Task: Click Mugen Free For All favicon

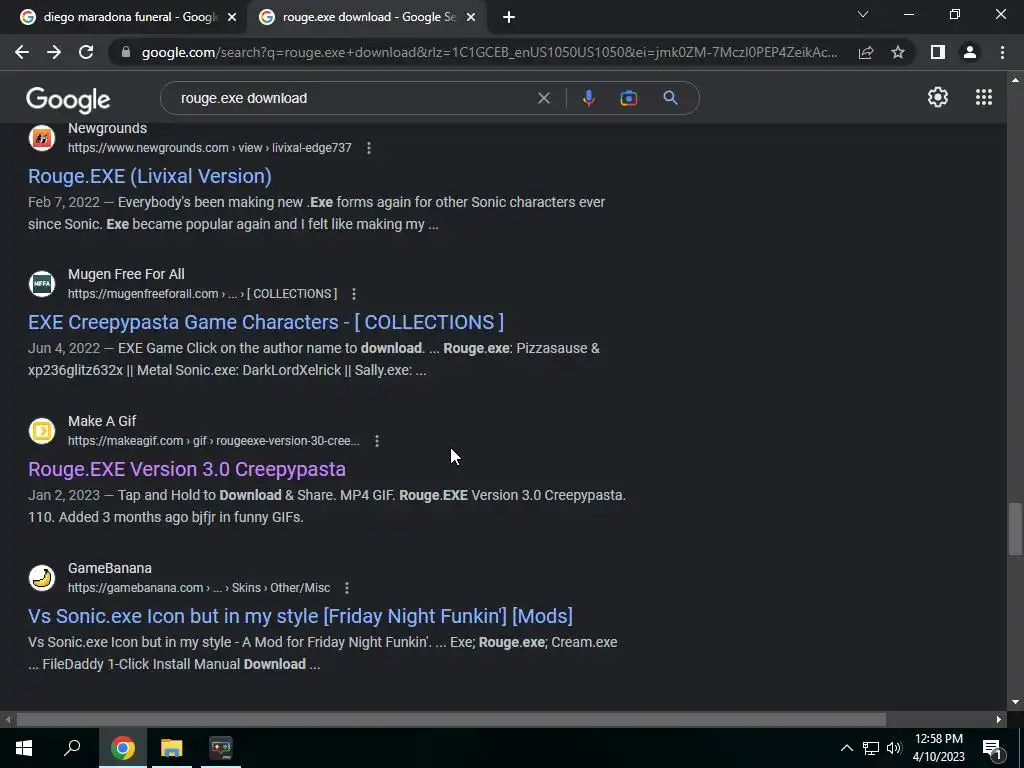Action: click(x=42, y=284)
